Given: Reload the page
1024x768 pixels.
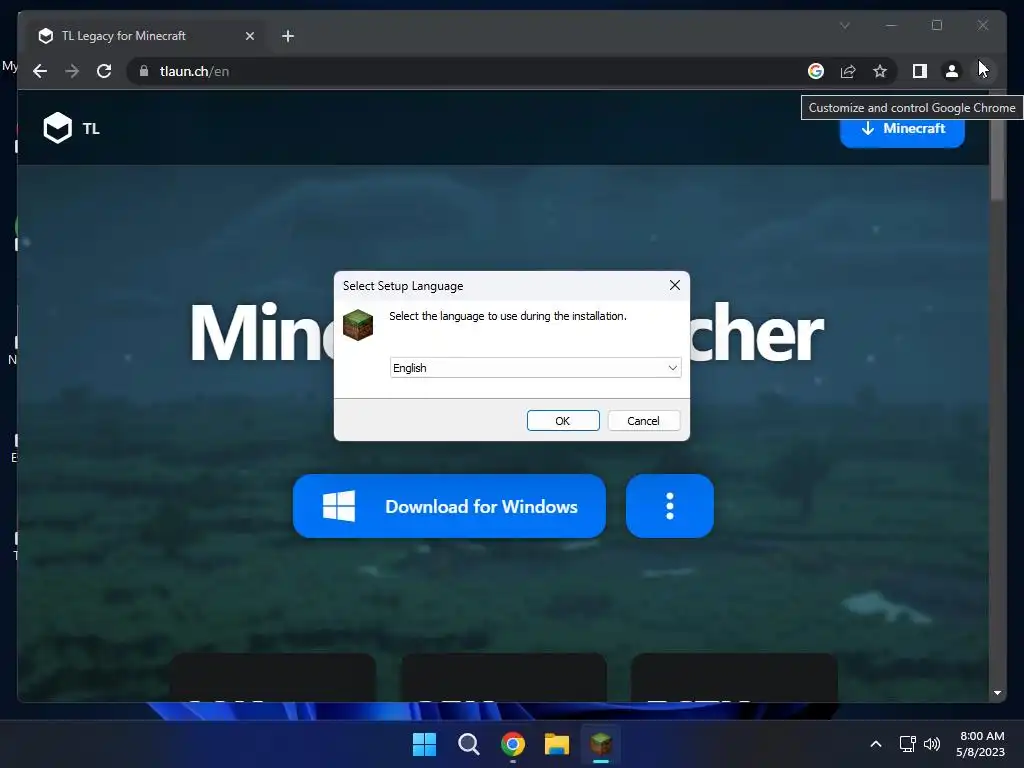Looking at the screenshot, I should pos(104,71).
